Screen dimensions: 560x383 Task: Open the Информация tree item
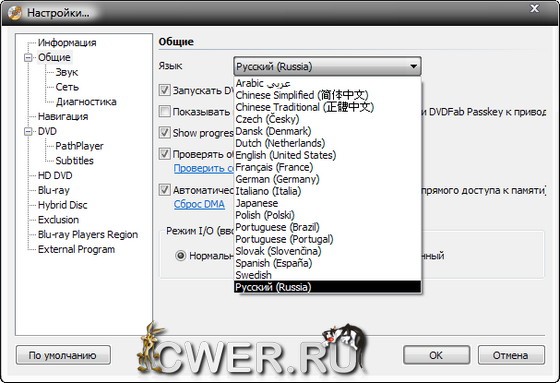pyautogui.click(x=67, y=43)
